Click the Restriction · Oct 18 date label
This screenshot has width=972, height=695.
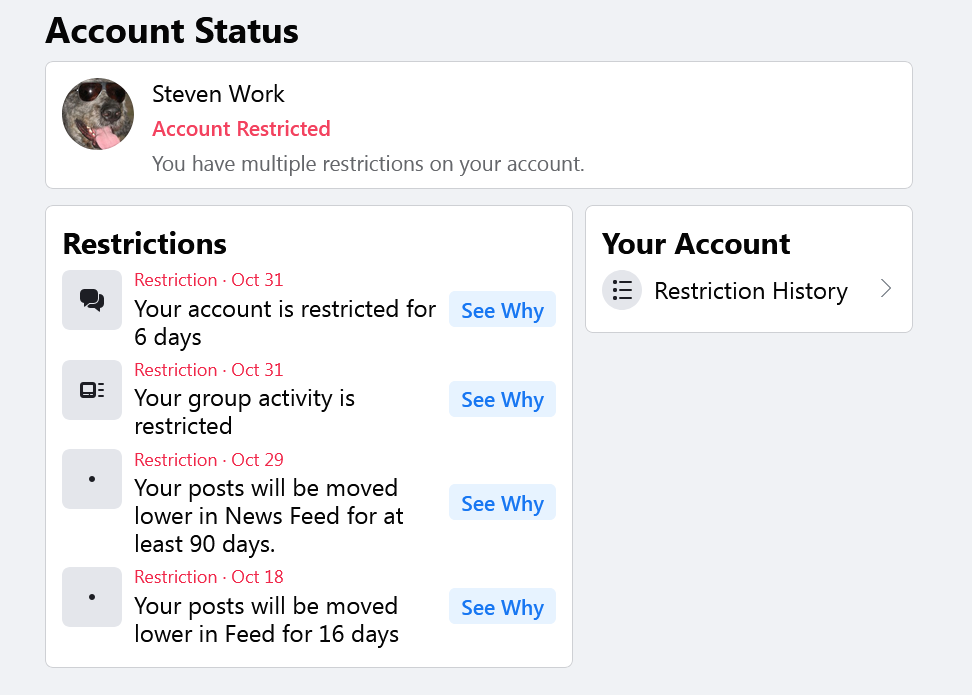209,577
